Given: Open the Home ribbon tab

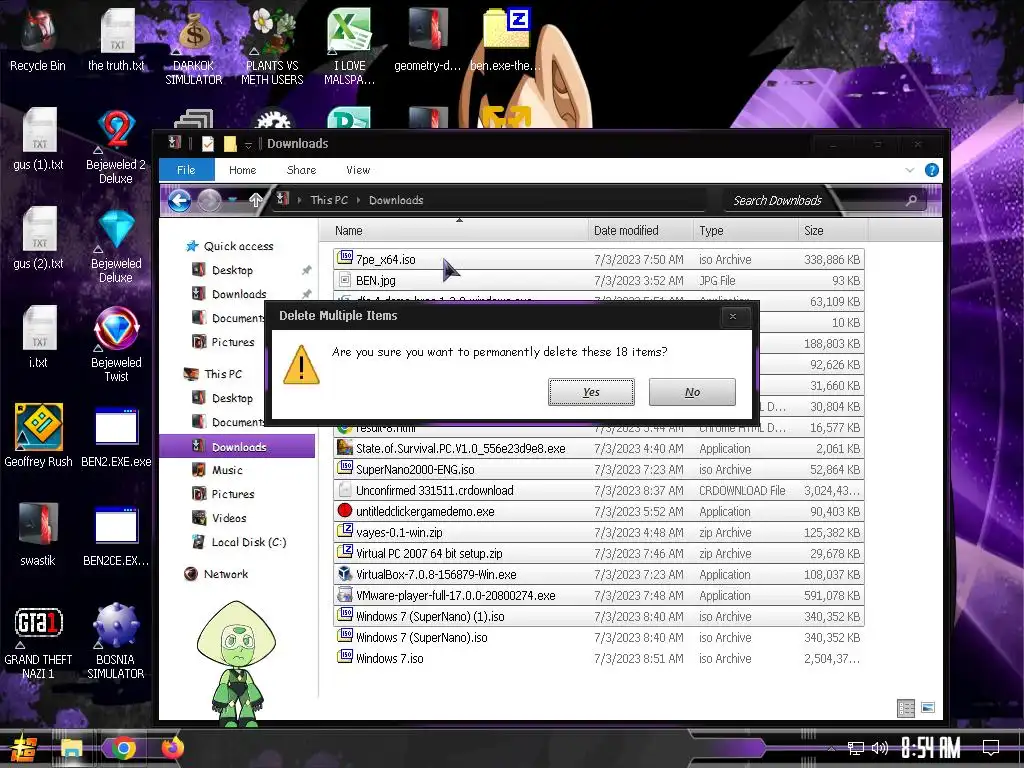Looking at the screenshot, I should [x=242, y=170].
